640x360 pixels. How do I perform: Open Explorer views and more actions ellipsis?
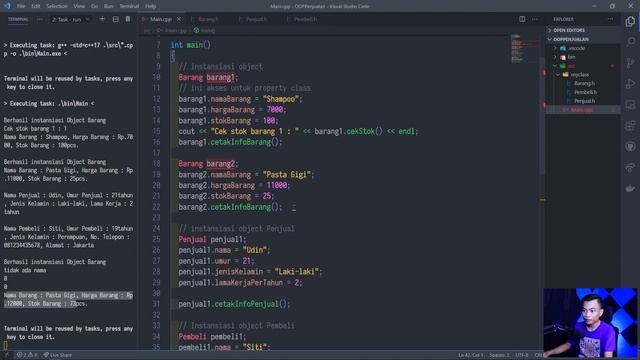[x=610, y=19]
